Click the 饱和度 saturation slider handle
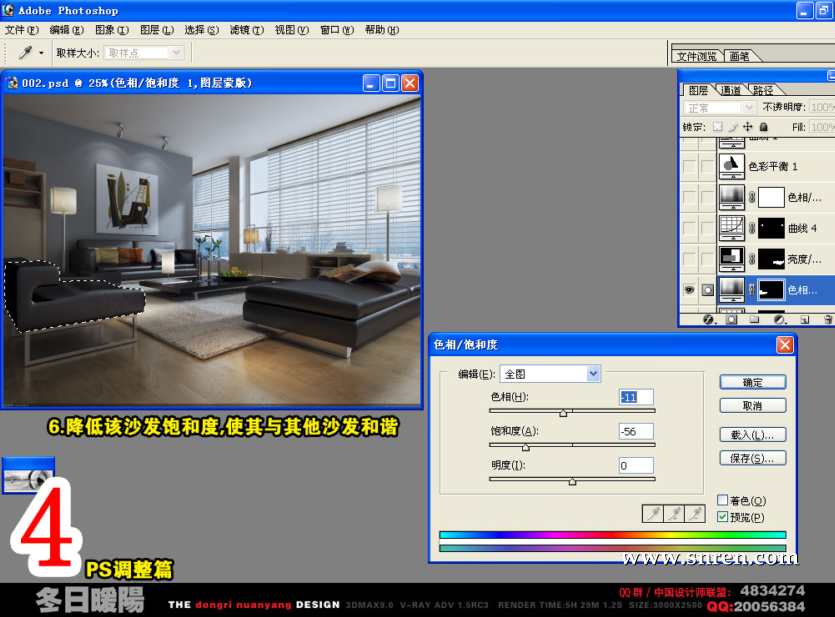The height and width of the screenshot is (617, 835). [526, 448]
